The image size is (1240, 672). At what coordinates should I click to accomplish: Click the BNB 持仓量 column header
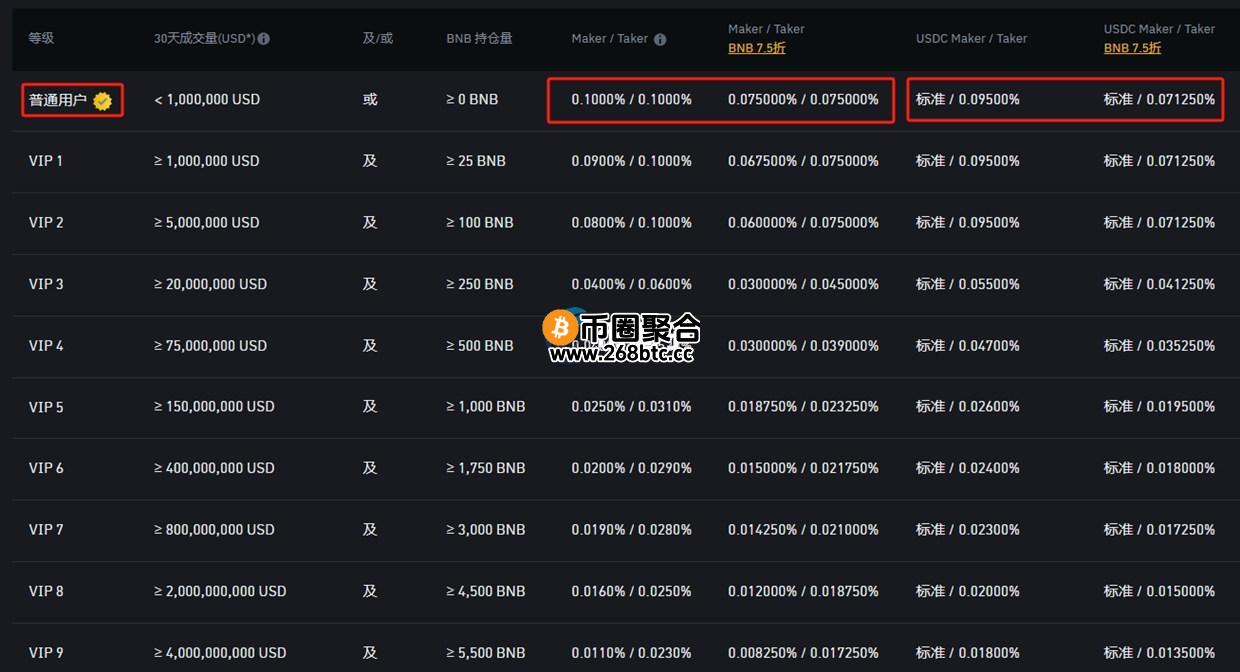[x=479, y=38]
